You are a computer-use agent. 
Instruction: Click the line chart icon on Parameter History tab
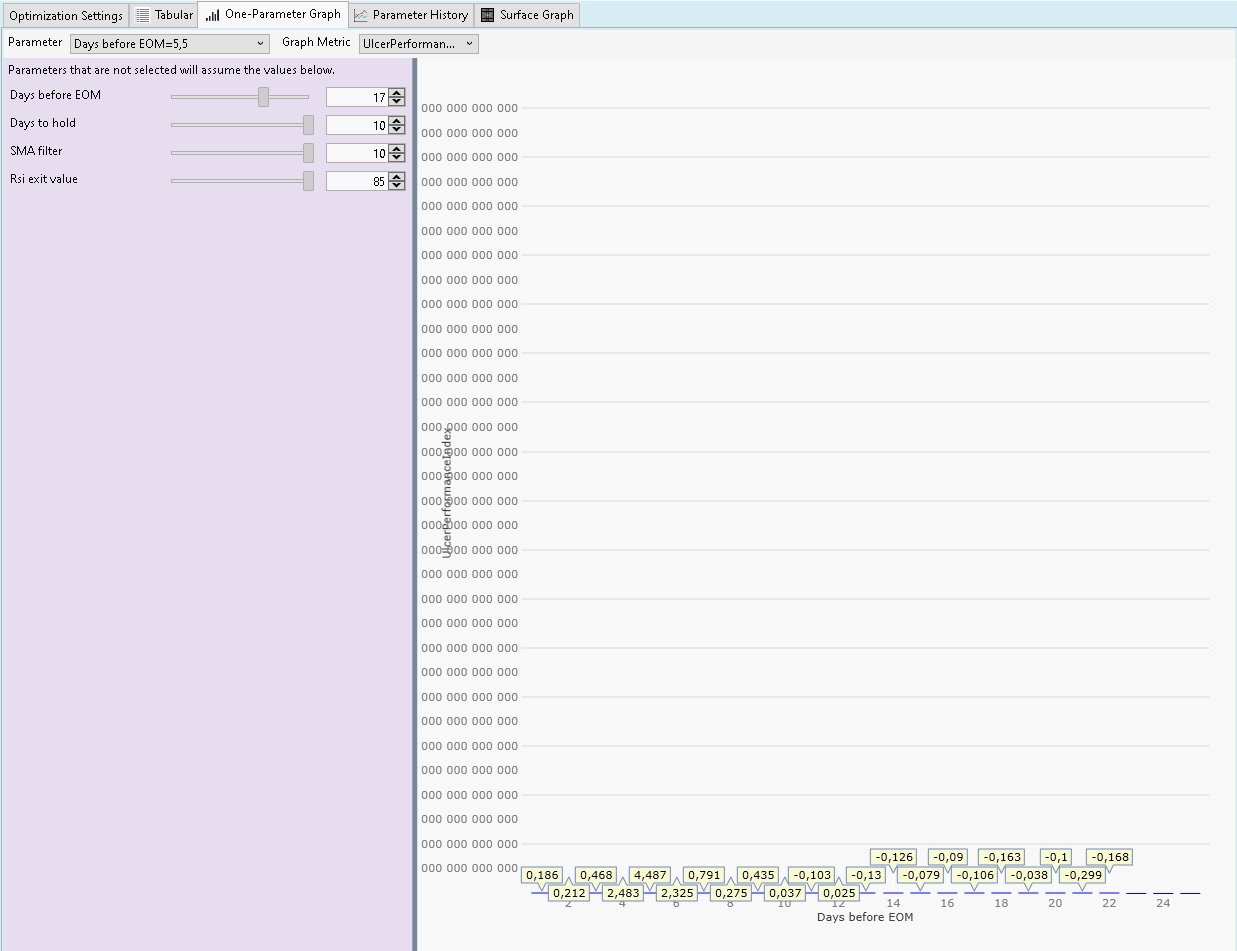(361, 15)
